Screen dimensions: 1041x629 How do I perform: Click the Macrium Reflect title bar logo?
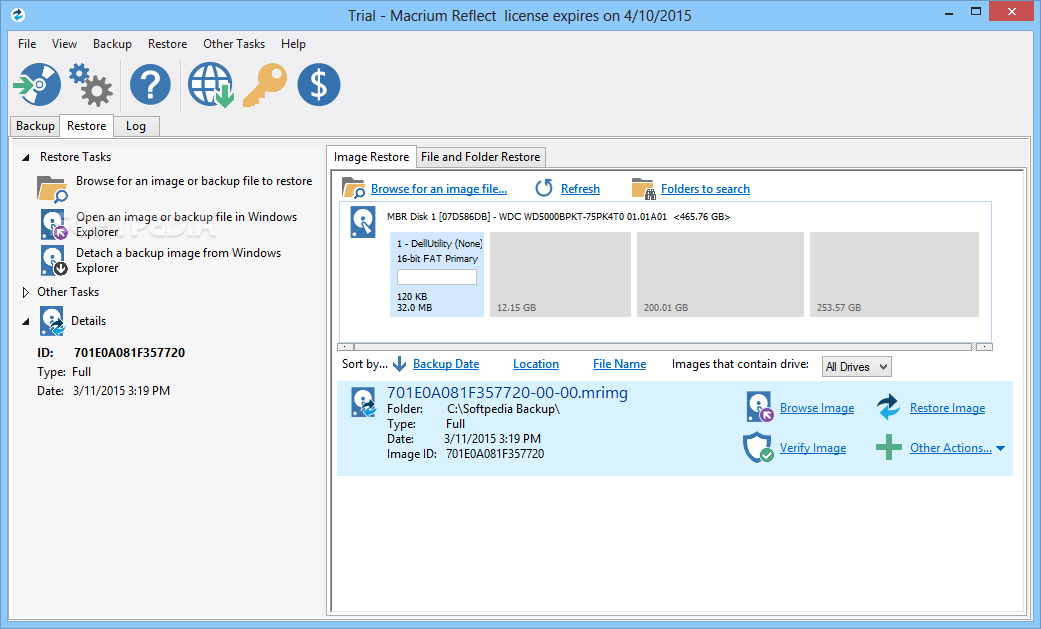pyautogui.click(x=18, y=15)
